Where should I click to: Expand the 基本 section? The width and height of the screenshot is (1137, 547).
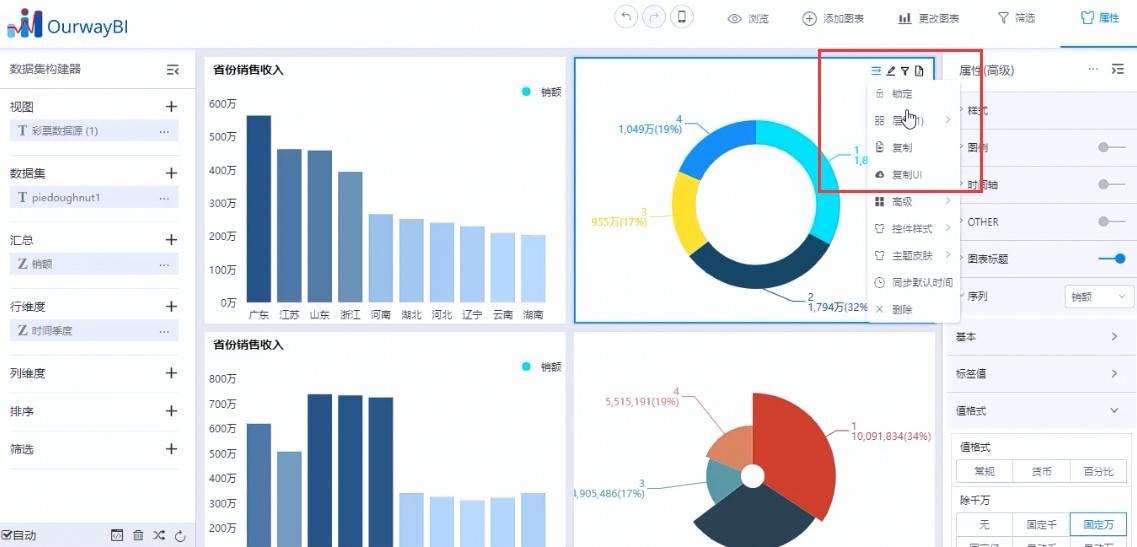click(1041, 337)
